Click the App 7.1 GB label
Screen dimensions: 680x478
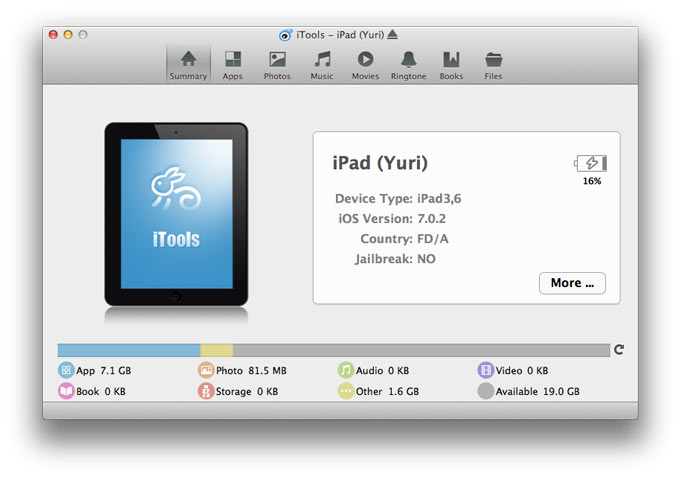[104, 370]
